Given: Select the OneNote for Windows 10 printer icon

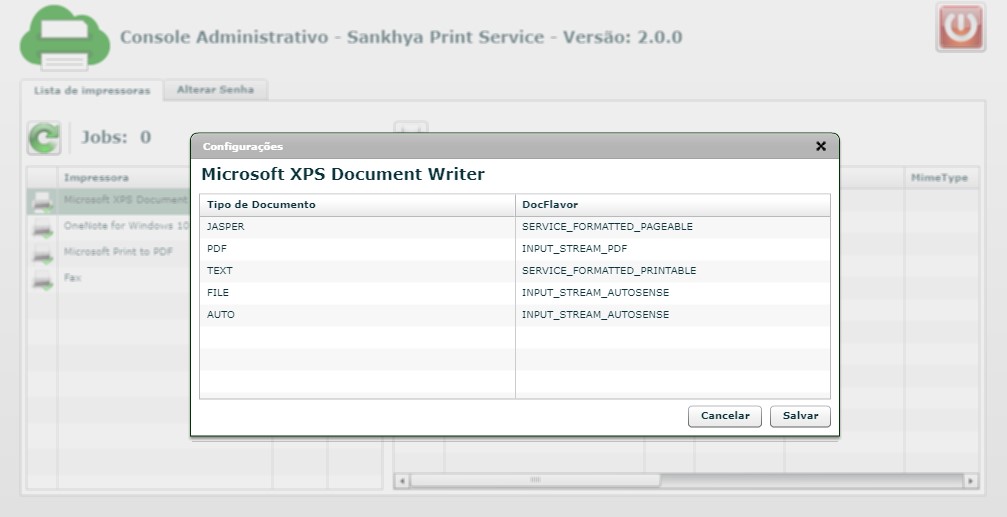Looking at the screenshot, I should click(43, 227).
